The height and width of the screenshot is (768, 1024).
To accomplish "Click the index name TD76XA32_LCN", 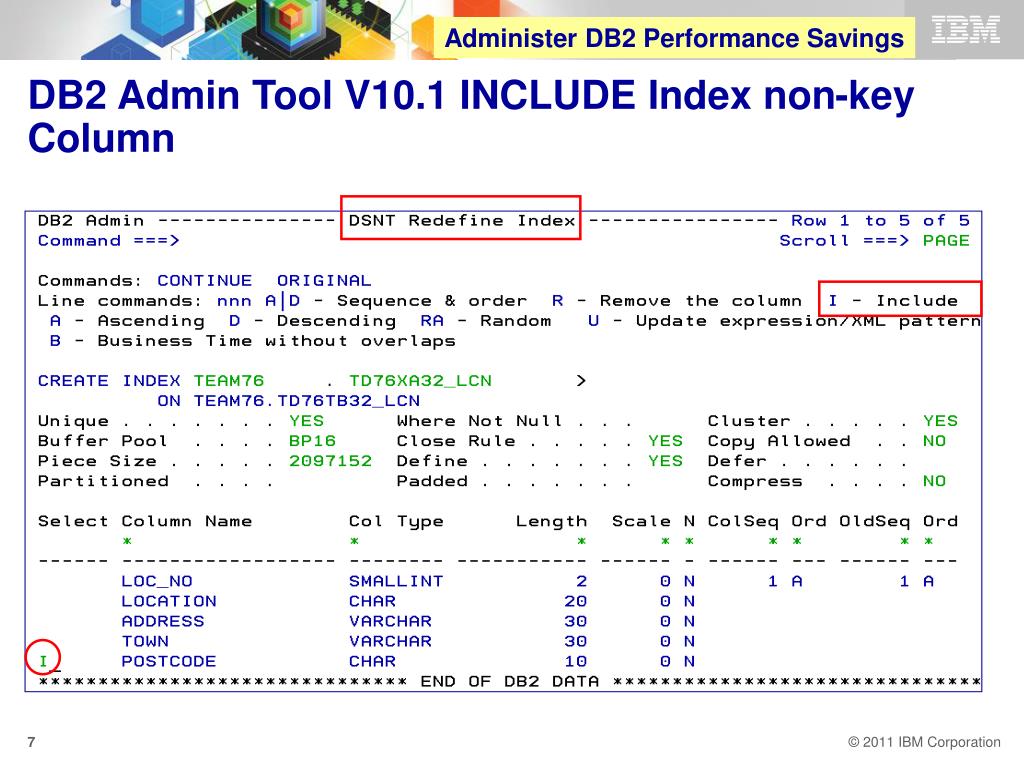I will (x=420, y=381).
